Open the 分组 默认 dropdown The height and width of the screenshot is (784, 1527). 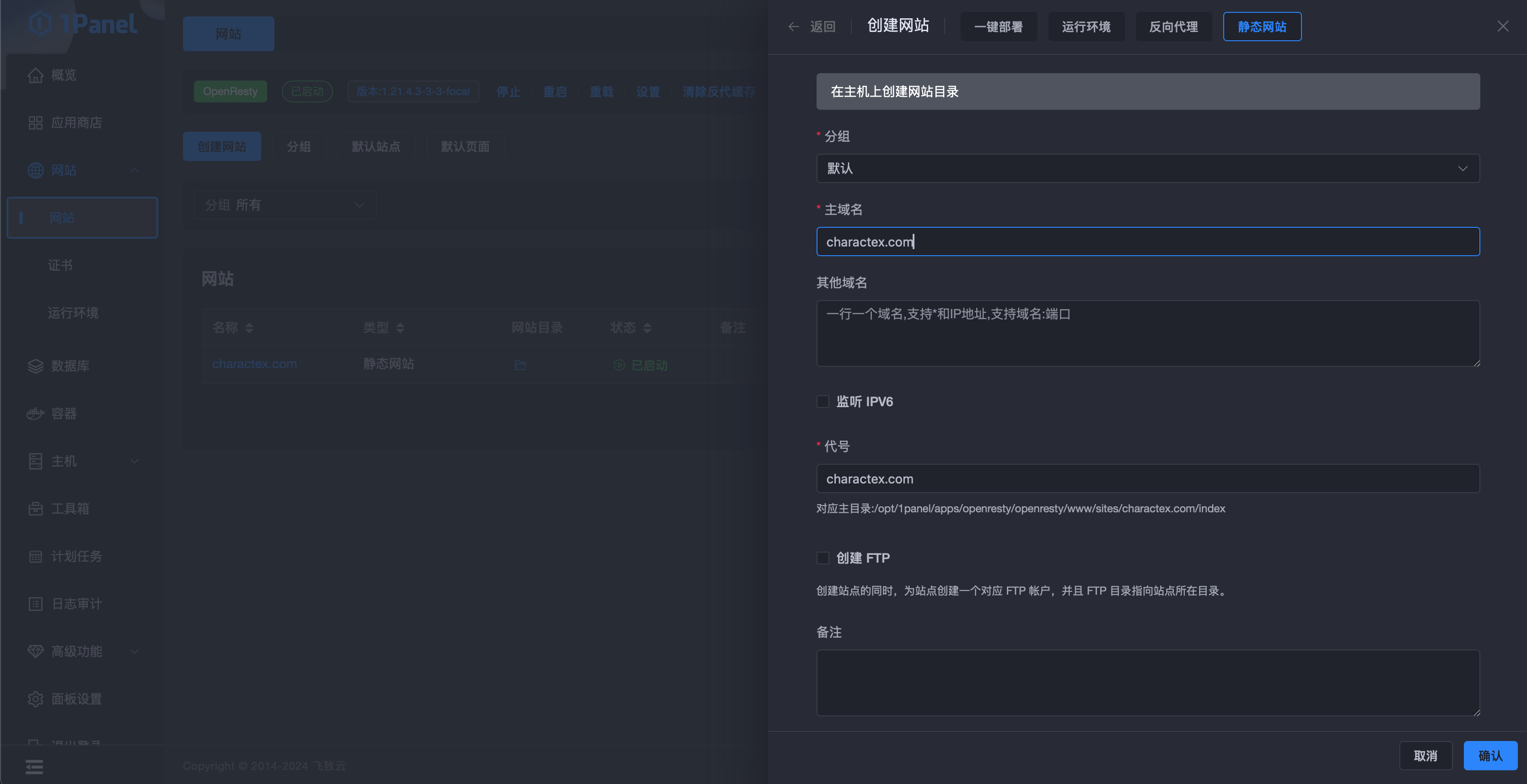tap(1148, 168)
